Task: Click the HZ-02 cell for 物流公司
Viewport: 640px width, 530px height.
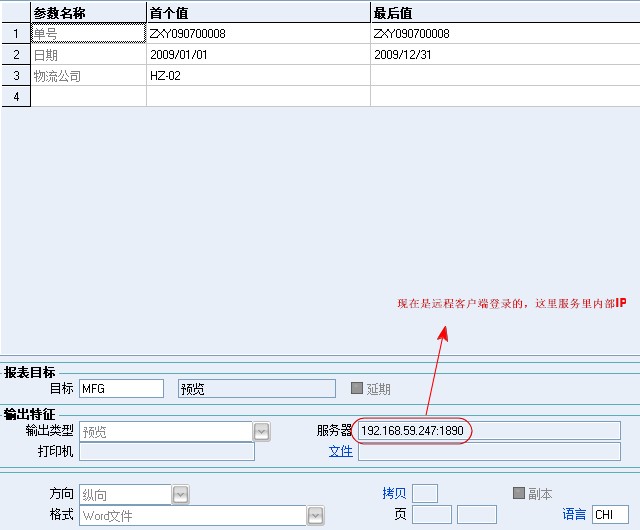Action: click(x=258, y=75)
